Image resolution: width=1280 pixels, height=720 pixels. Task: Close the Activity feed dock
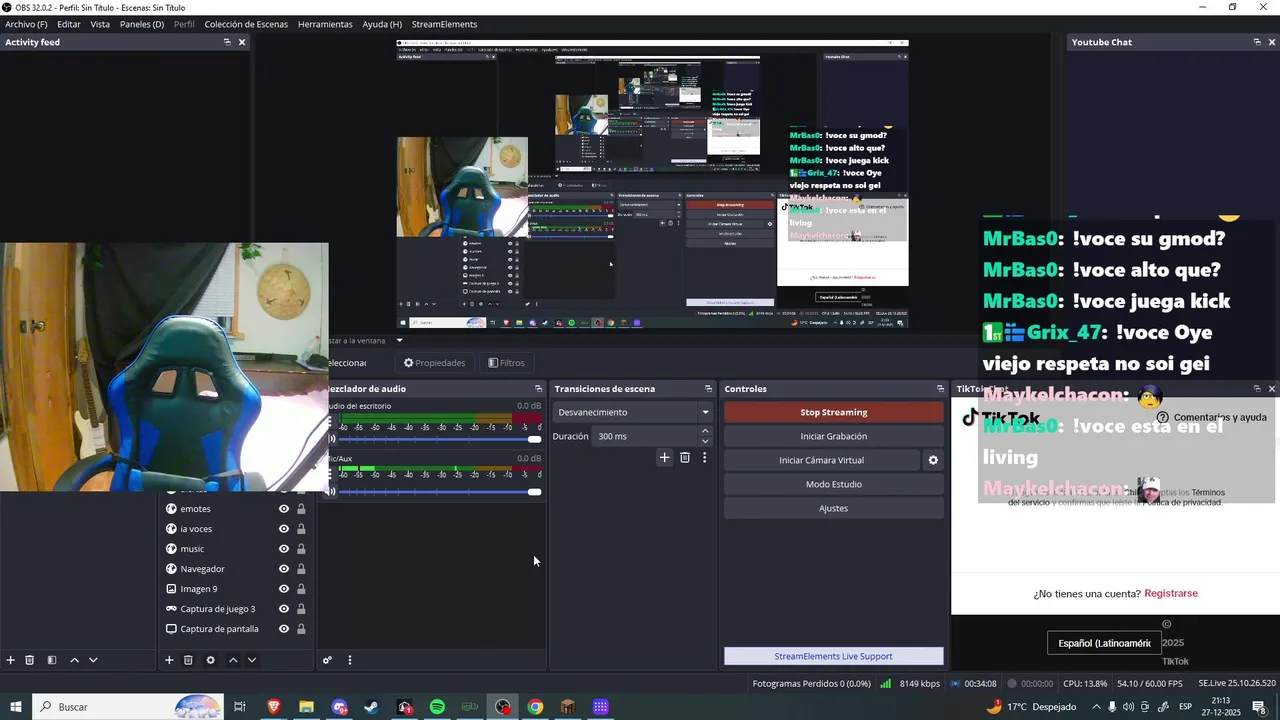[242, 42]
